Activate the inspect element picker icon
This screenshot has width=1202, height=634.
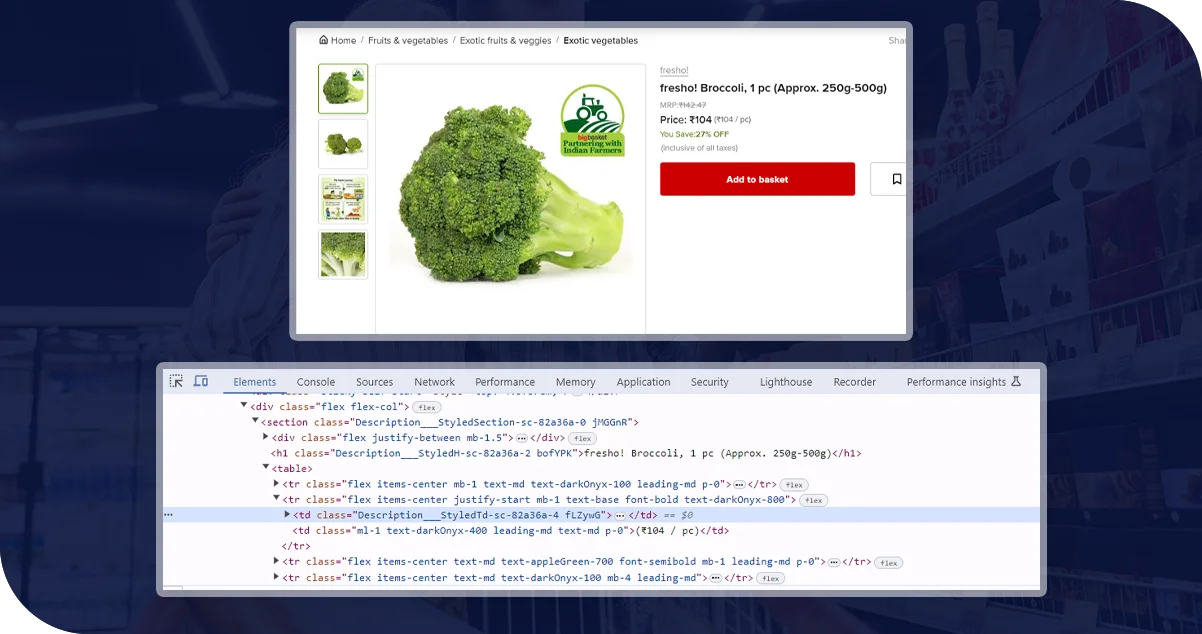[176, 381]
